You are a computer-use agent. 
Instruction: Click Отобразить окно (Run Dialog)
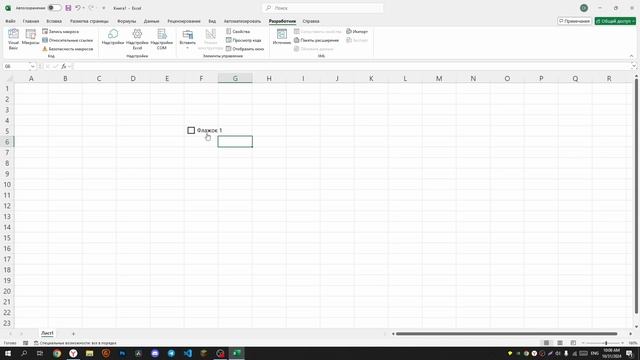coord(245,49)
